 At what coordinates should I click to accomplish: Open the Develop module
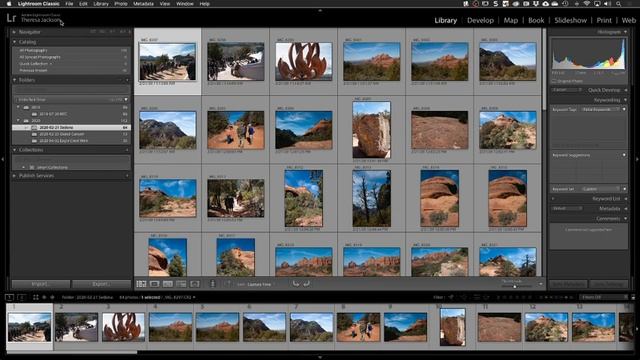coord(480,20)
